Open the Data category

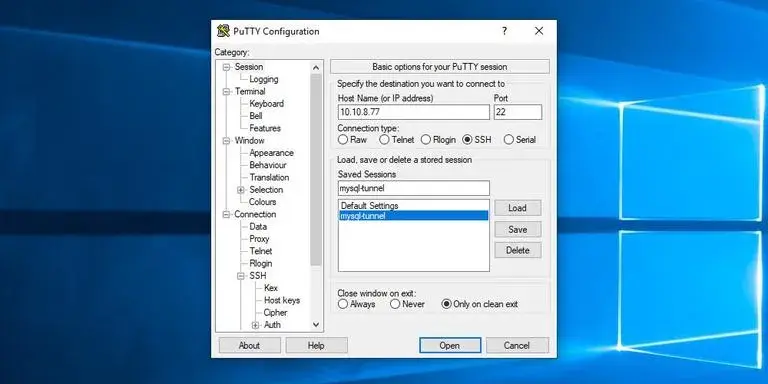(x=258, y=226)
